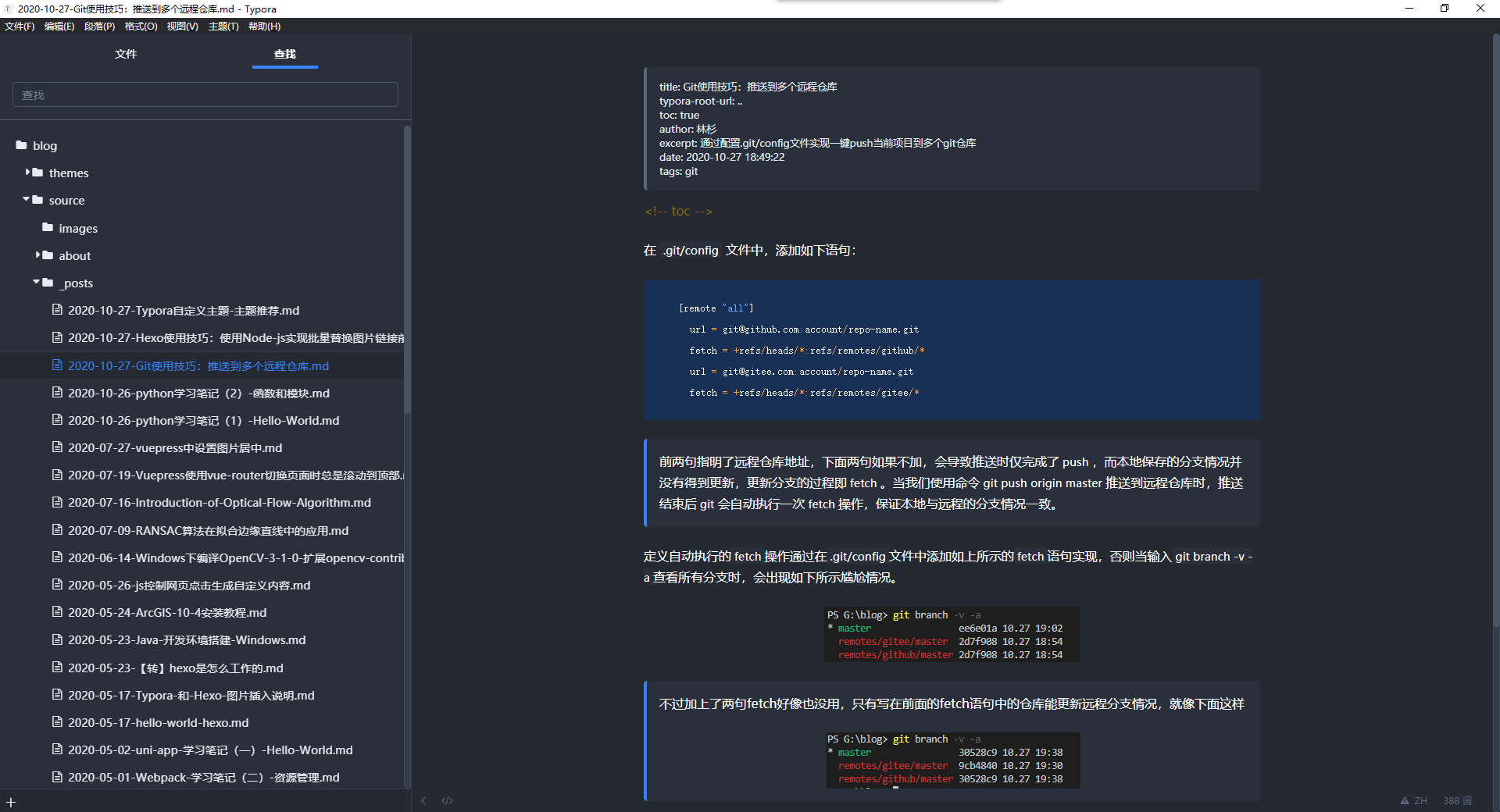Click the blog root folder icon
Screen dimensions: 1500x812
(x=21, y=145)
